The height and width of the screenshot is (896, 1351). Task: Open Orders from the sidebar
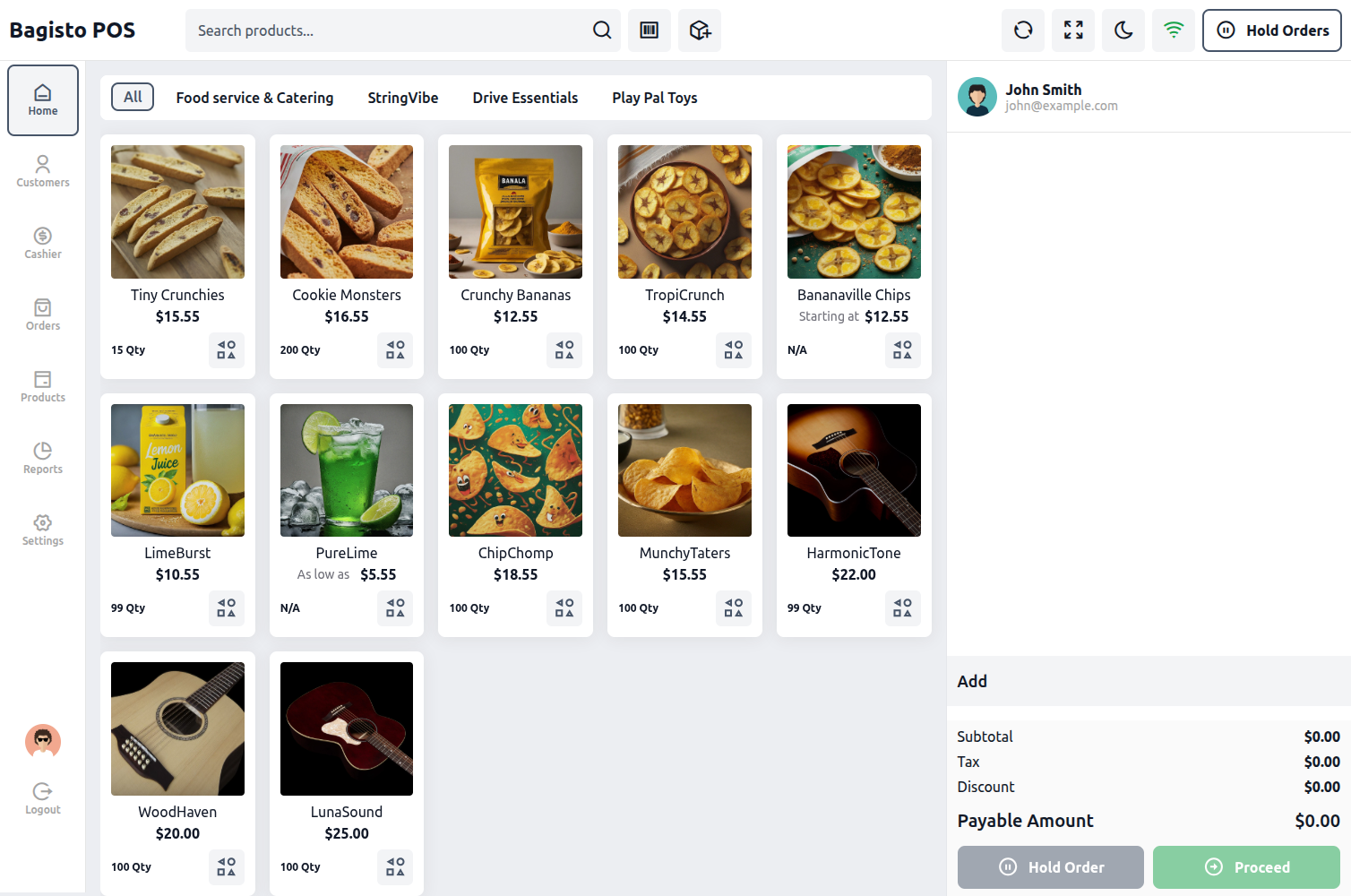[42, 314]
